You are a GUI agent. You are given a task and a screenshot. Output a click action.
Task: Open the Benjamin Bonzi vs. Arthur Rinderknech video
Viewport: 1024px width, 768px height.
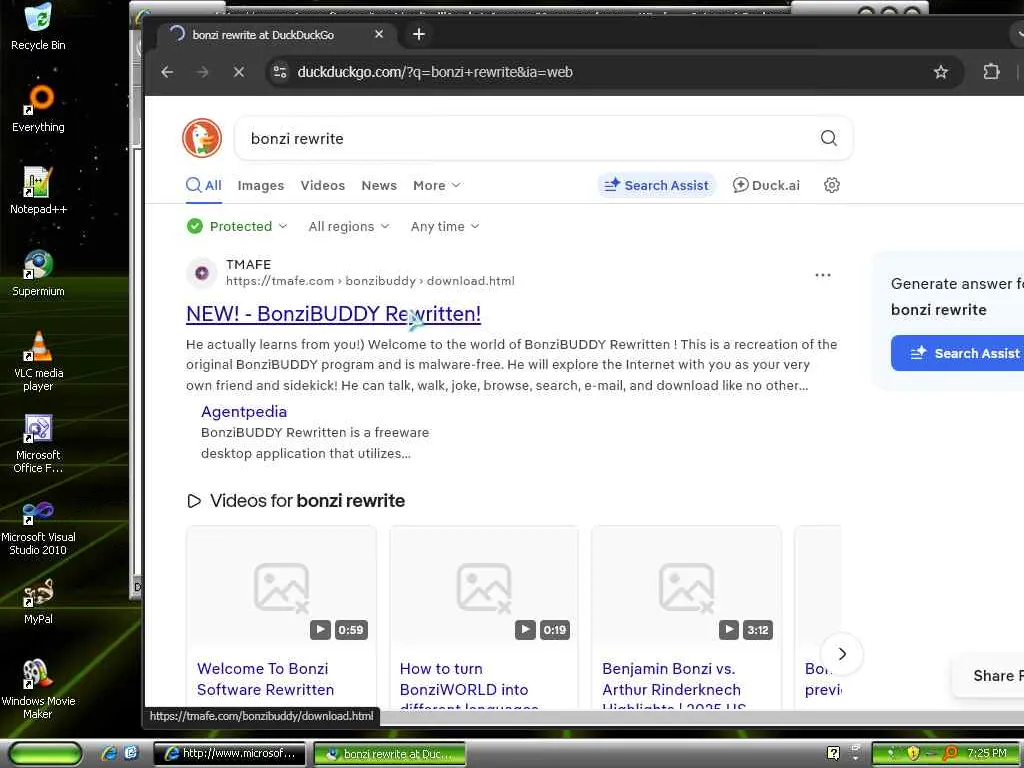click(673, 688)
